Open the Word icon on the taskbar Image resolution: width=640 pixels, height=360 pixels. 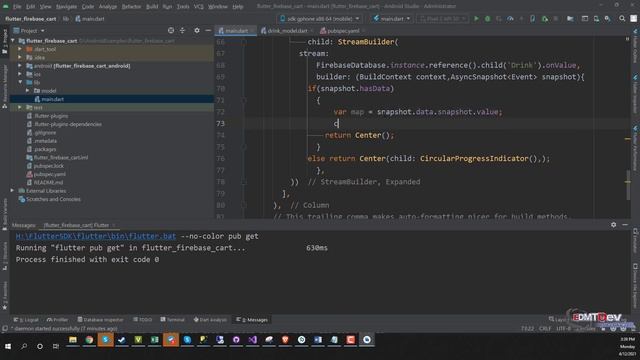pos(318,340)
